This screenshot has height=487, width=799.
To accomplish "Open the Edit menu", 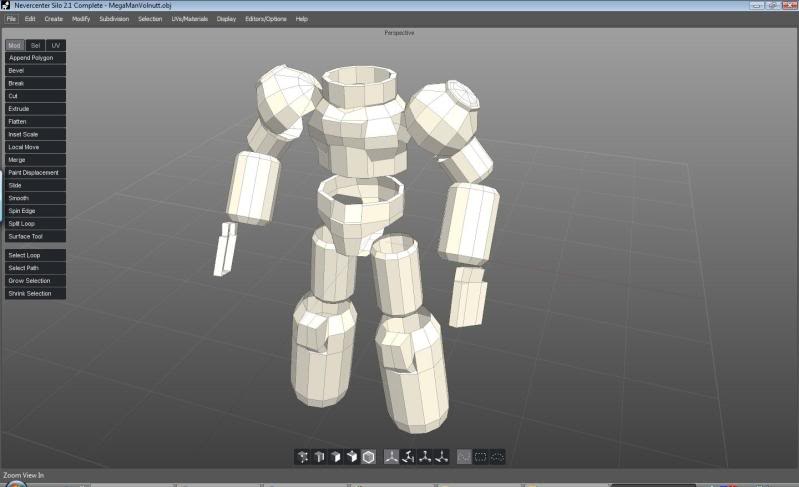I will click(x=30, y=19).
